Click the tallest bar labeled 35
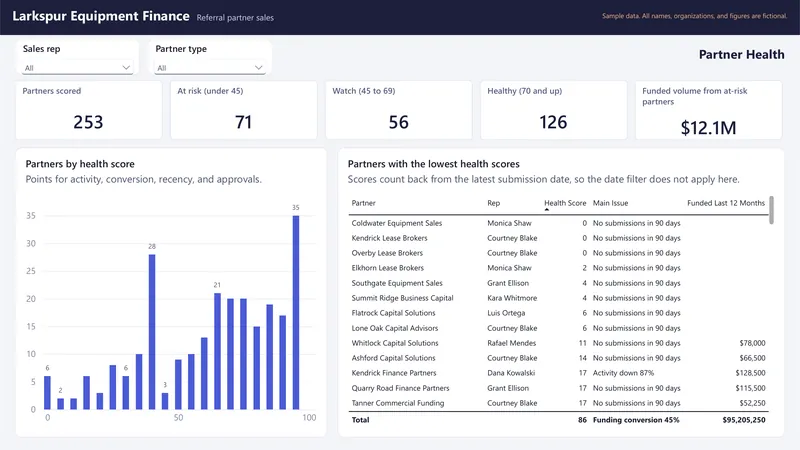Image resolution: width=800 pixels, height=450 pixels. coord(296,312)
